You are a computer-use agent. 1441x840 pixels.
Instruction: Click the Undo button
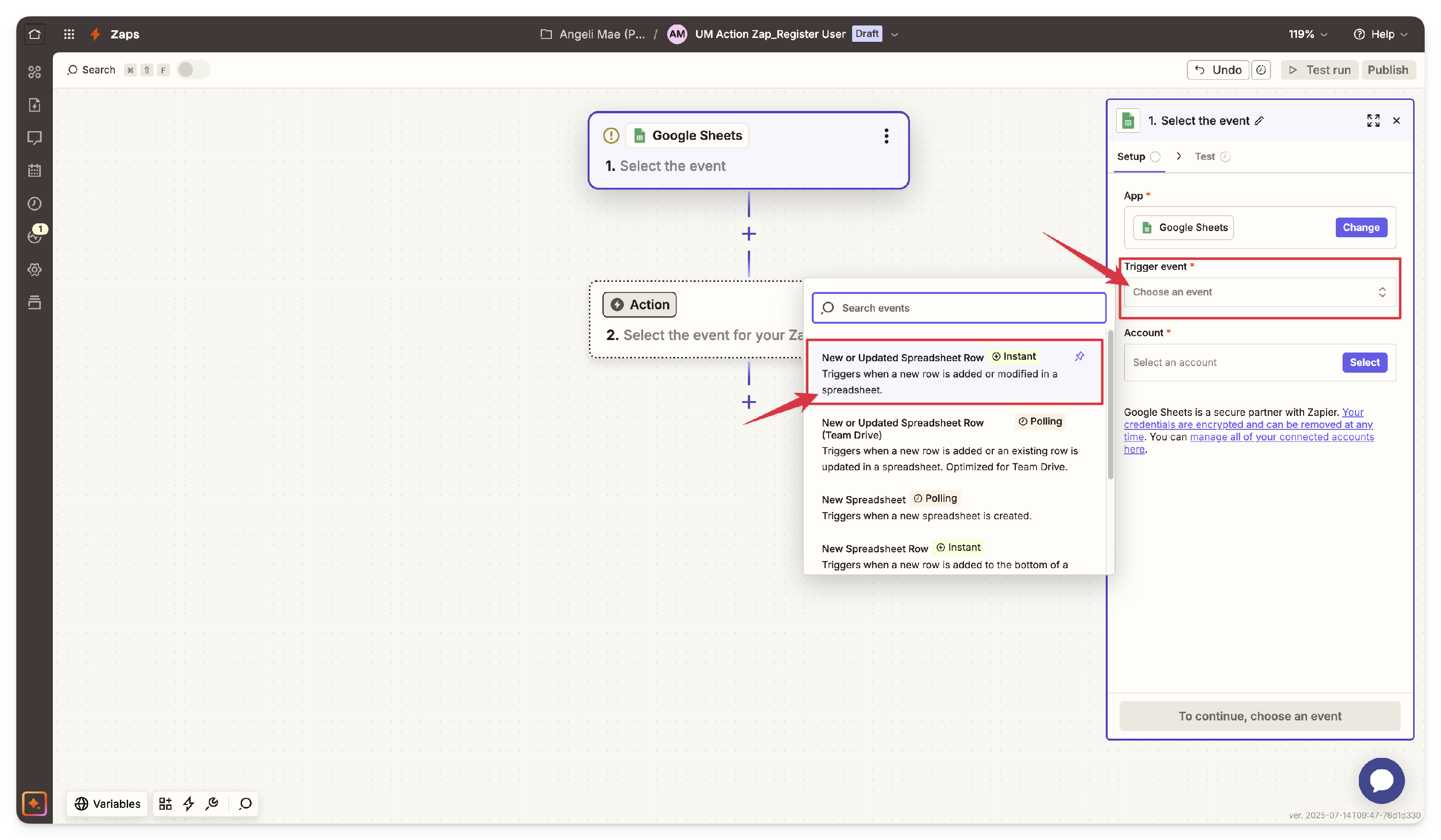coord(1218,70)
